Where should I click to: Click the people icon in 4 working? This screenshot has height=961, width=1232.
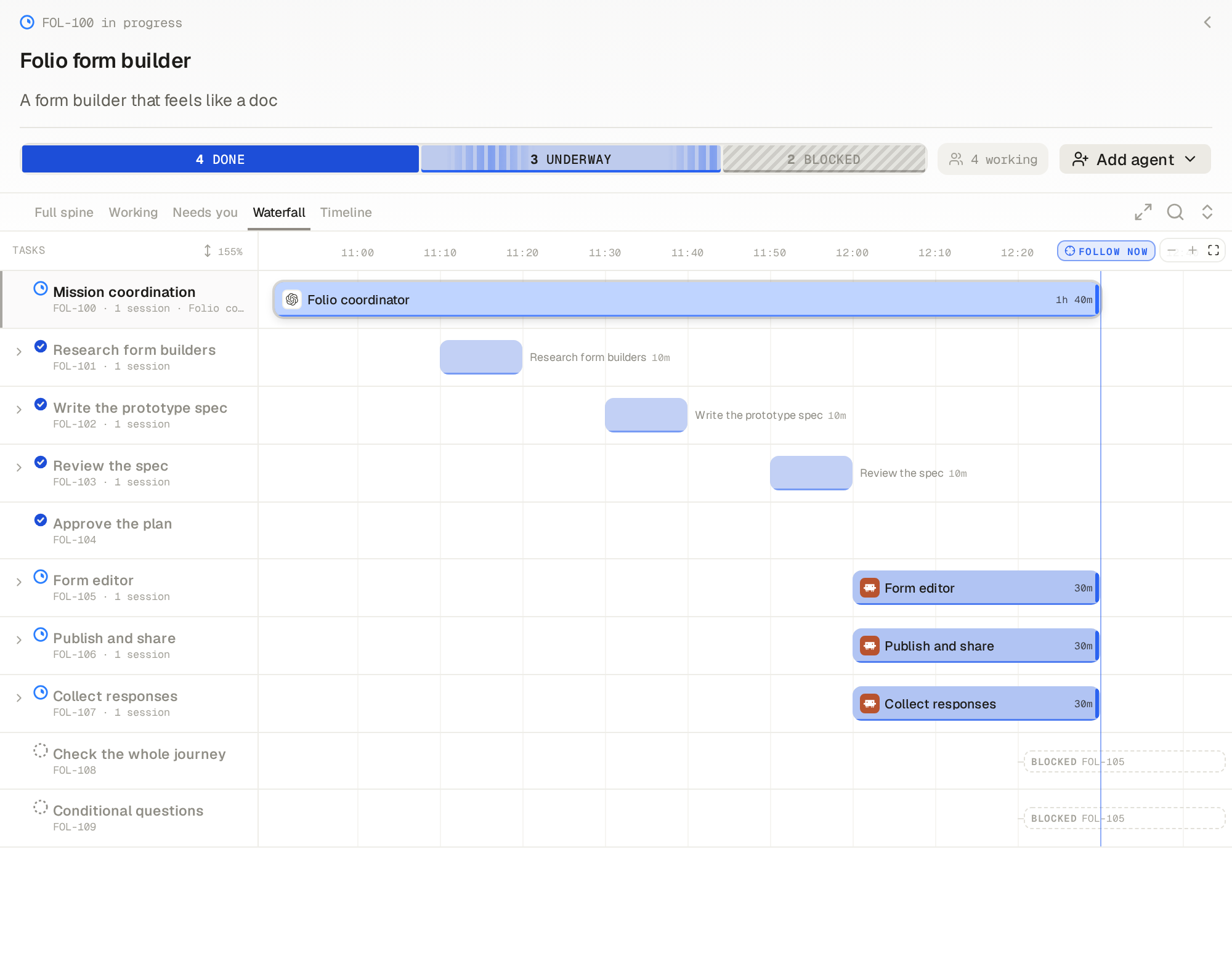pos(956,159)
